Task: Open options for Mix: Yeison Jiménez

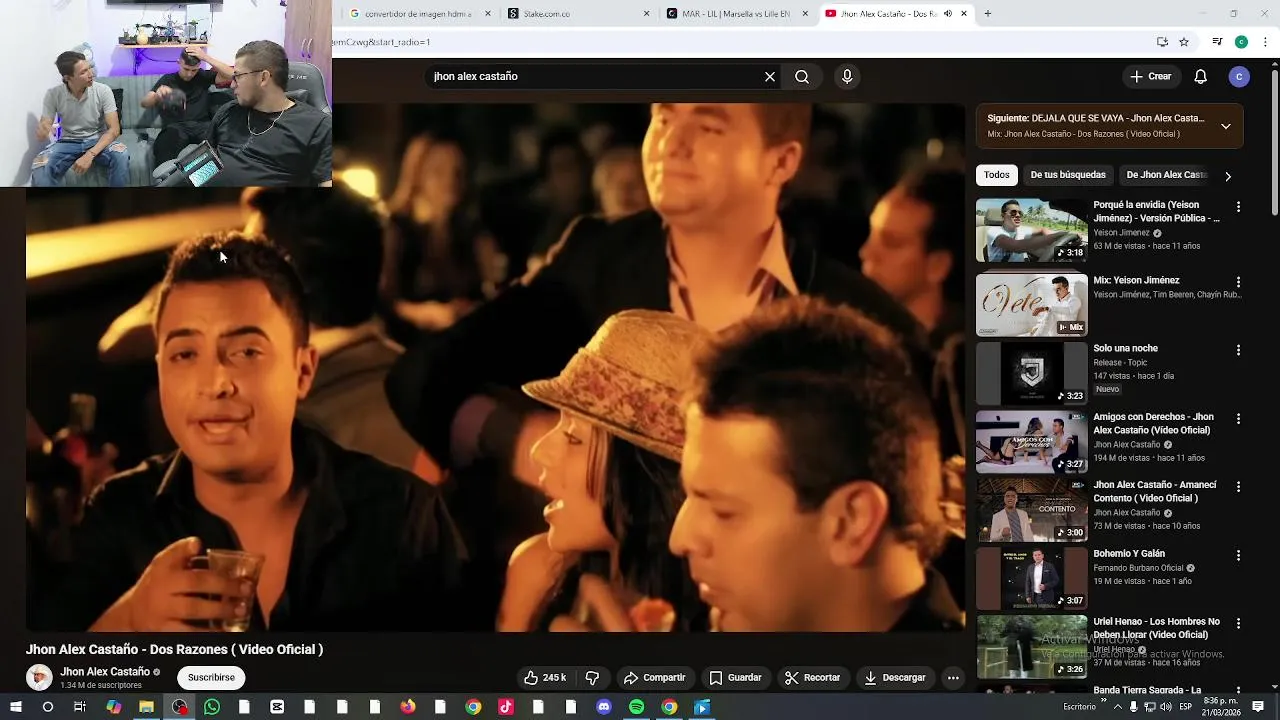Action: pos(1238,283)
